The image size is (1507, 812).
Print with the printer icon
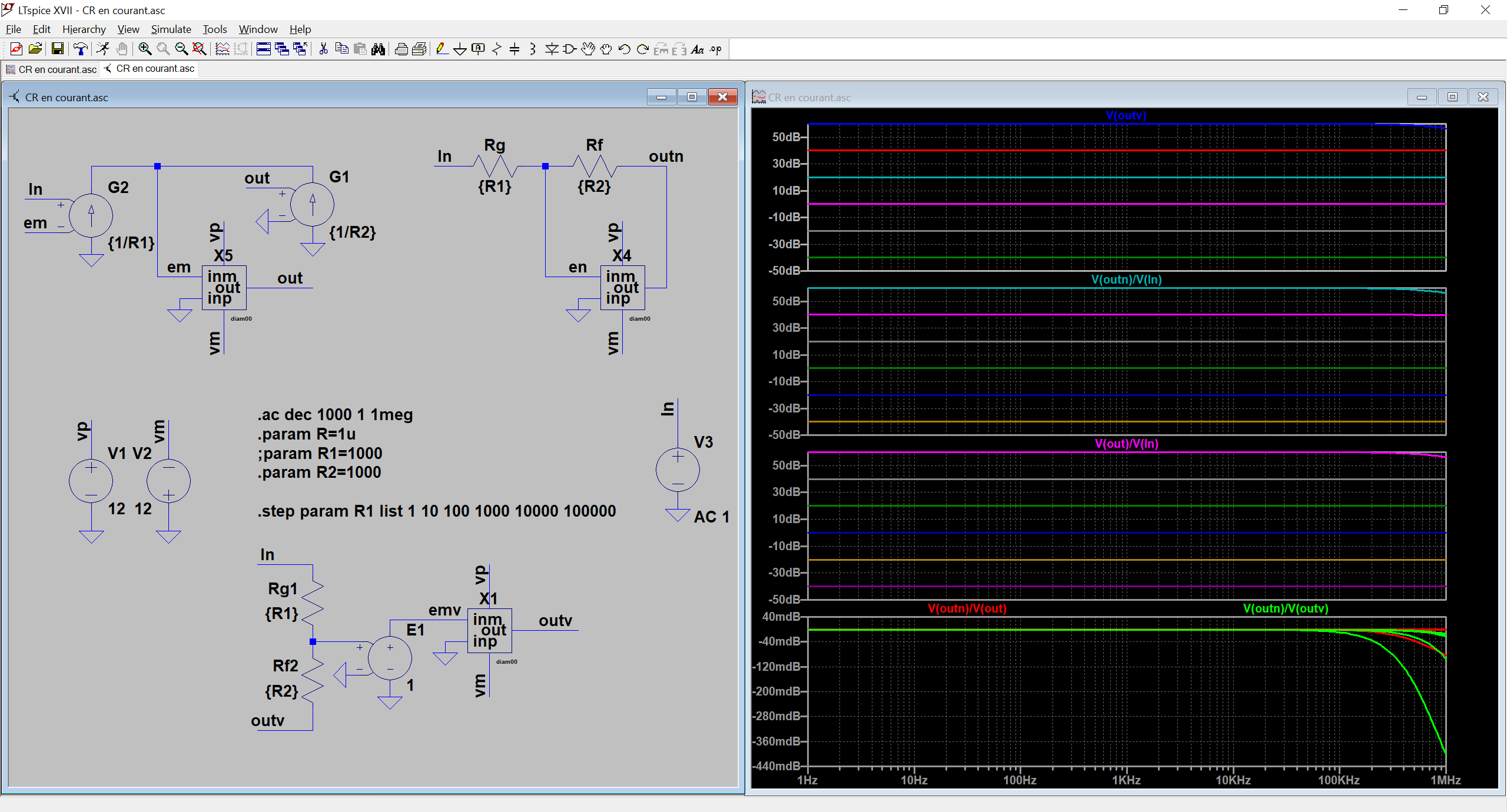click(401, 49)
